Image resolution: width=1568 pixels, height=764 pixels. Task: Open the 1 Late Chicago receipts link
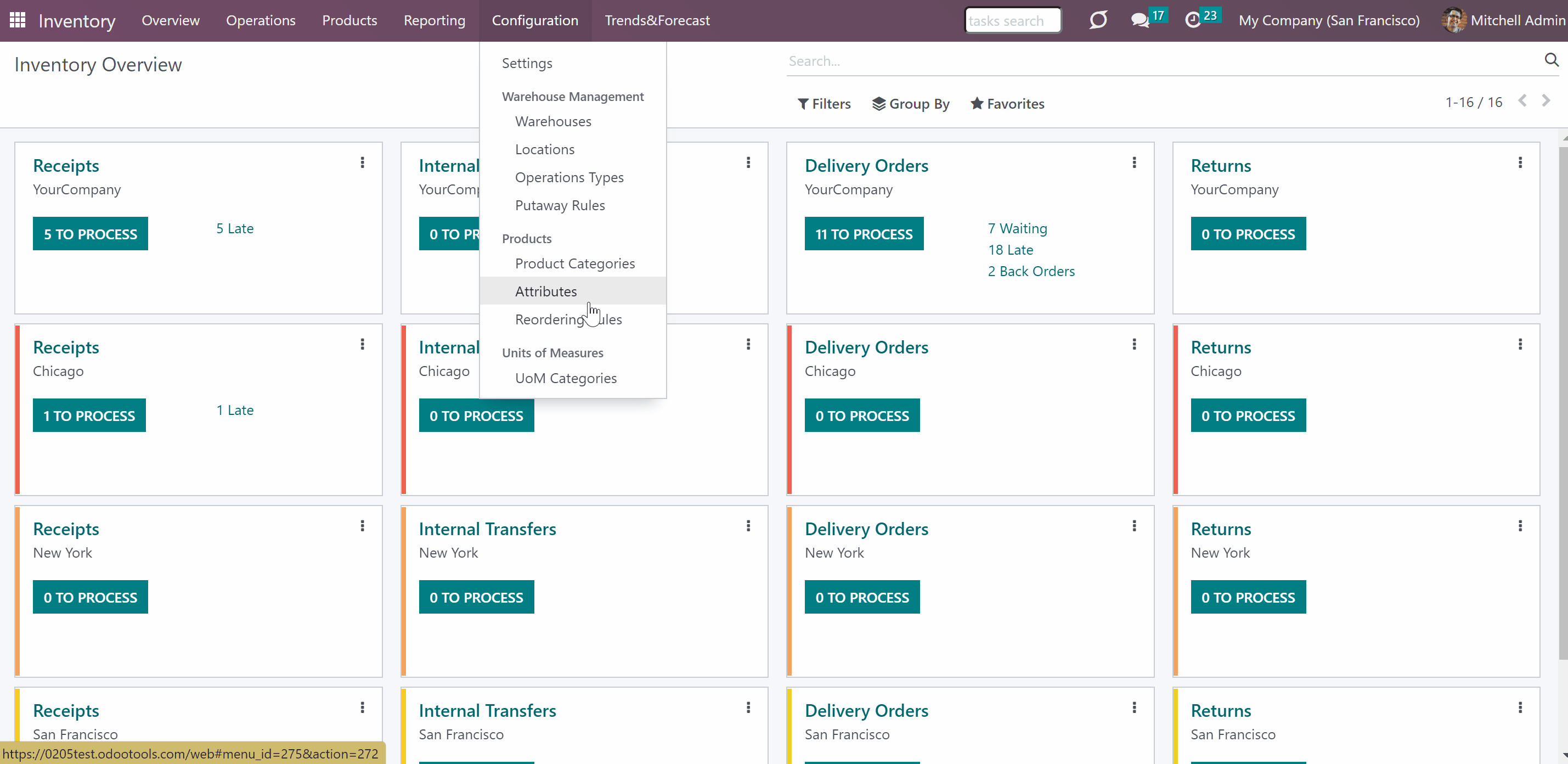(234, 409)
